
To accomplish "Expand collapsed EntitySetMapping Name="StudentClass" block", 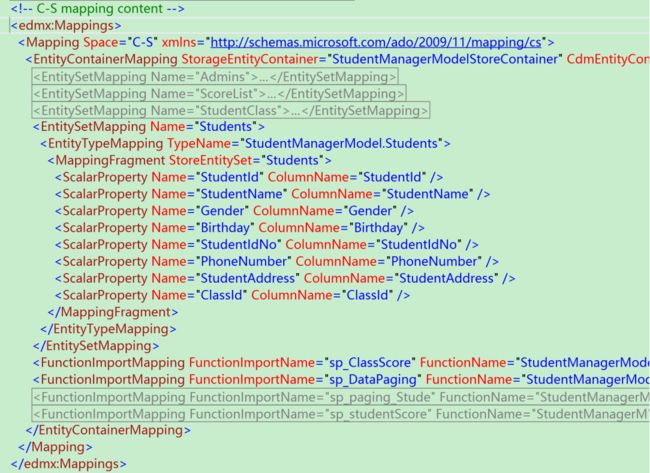I will pyautogui.click(x=231, y=111).
